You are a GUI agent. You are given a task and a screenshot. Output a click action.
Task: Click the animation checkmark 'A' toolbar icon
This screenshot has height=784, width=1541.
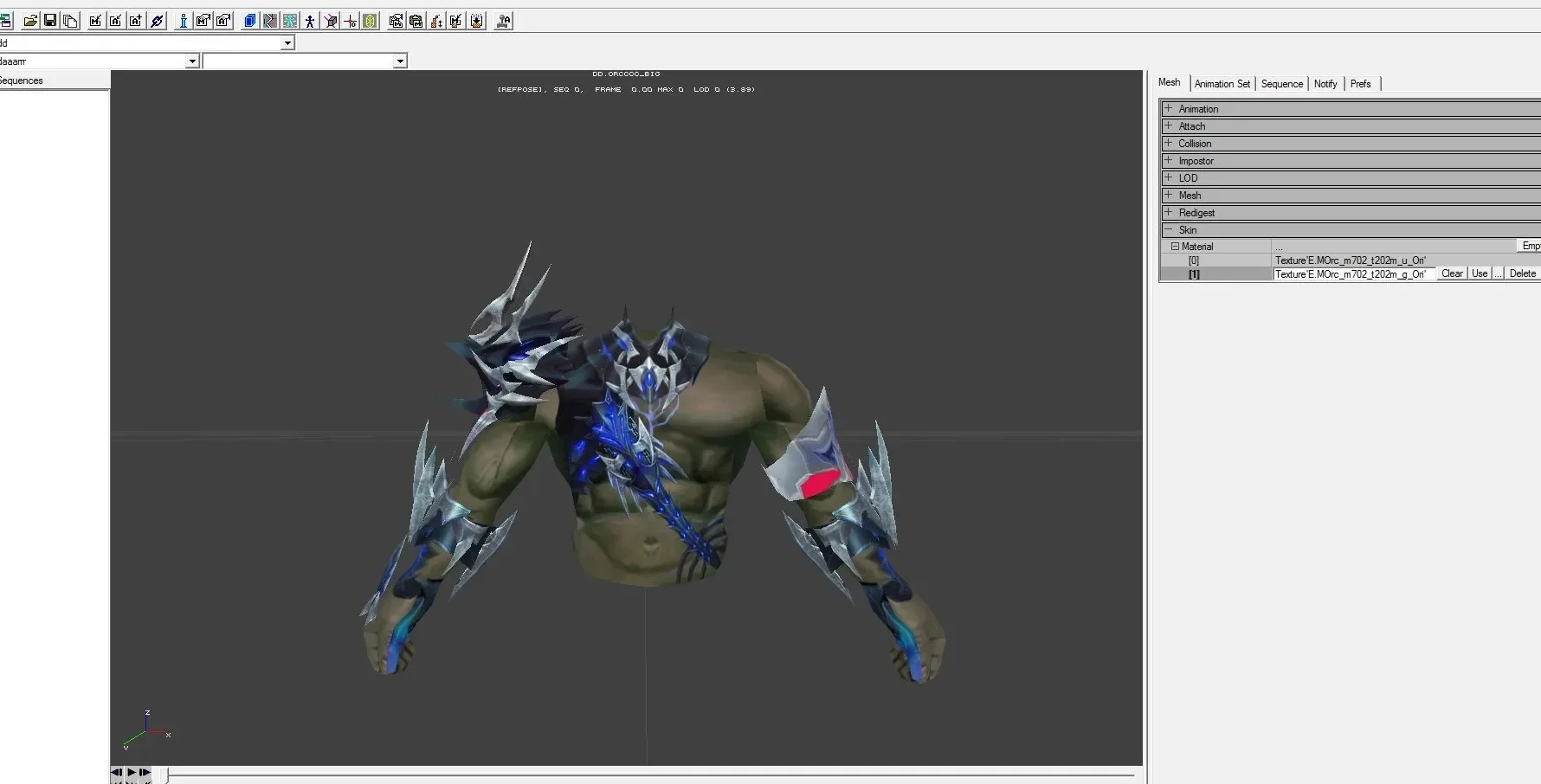pos(115,21)
